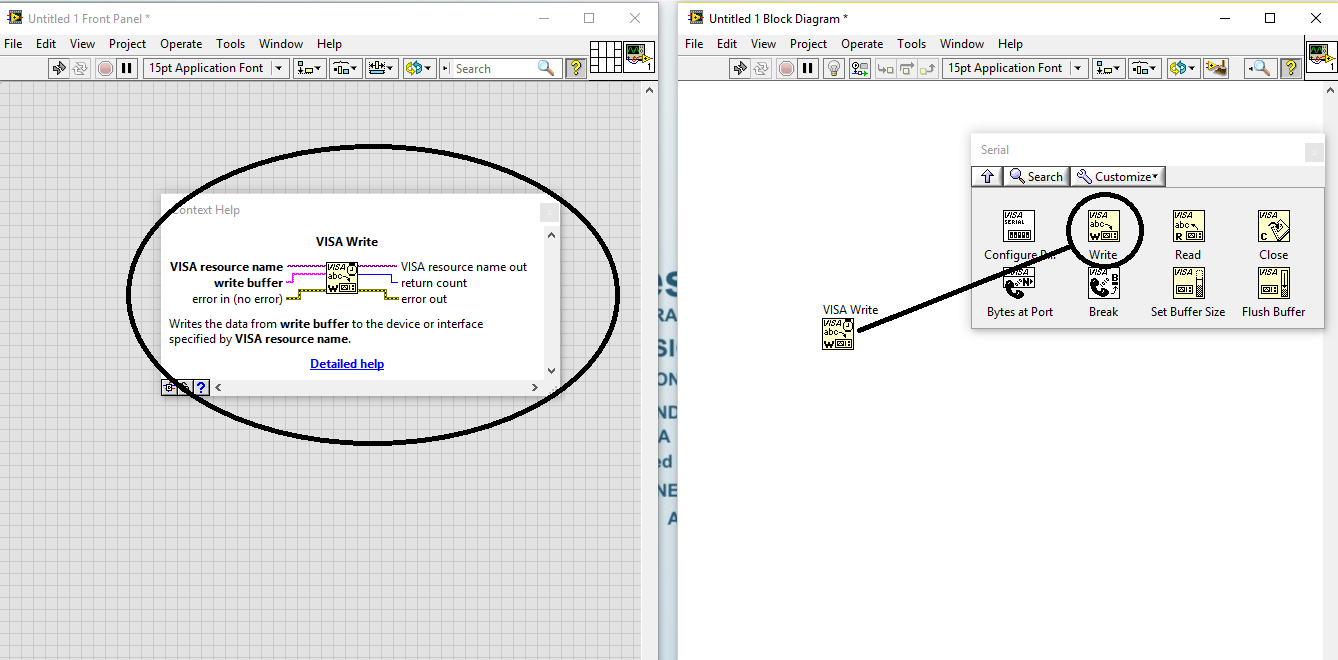Select Configure Port VI in Serial palette
Viewport: 1338px width, 660px height.
1019,226
